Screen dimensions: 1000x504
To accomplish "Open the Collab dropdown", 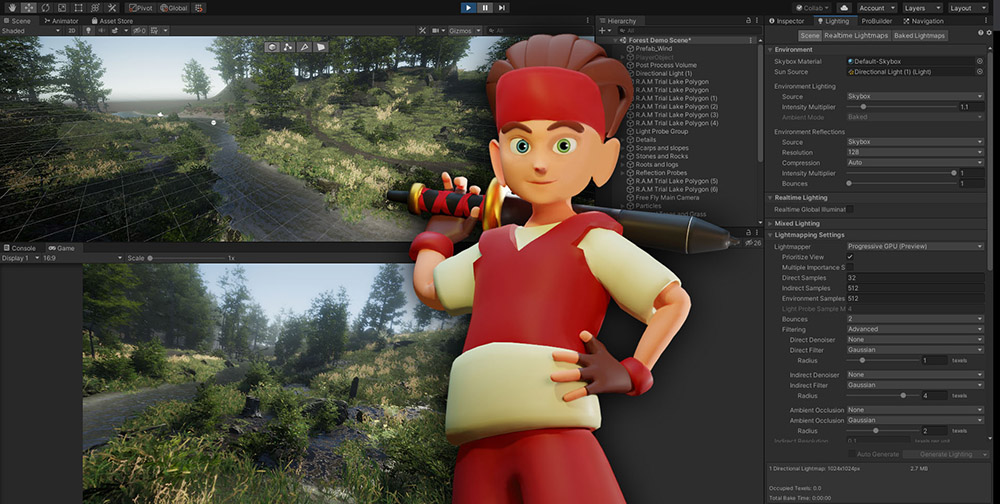I will pyautogui.click(x=812, y=8).
